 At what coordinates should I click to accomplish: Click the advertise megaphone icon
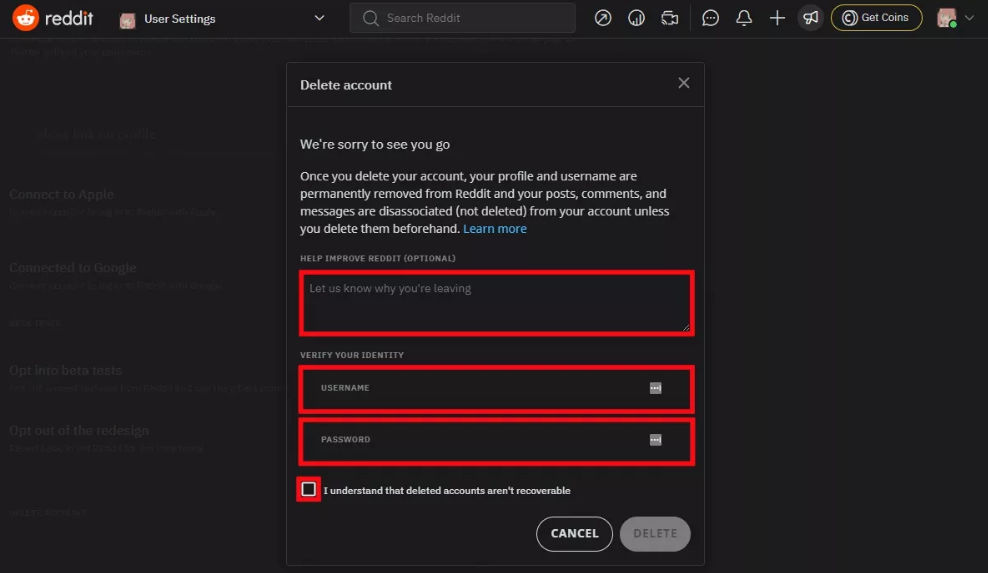pyautogui.click(x=811, y=18)
